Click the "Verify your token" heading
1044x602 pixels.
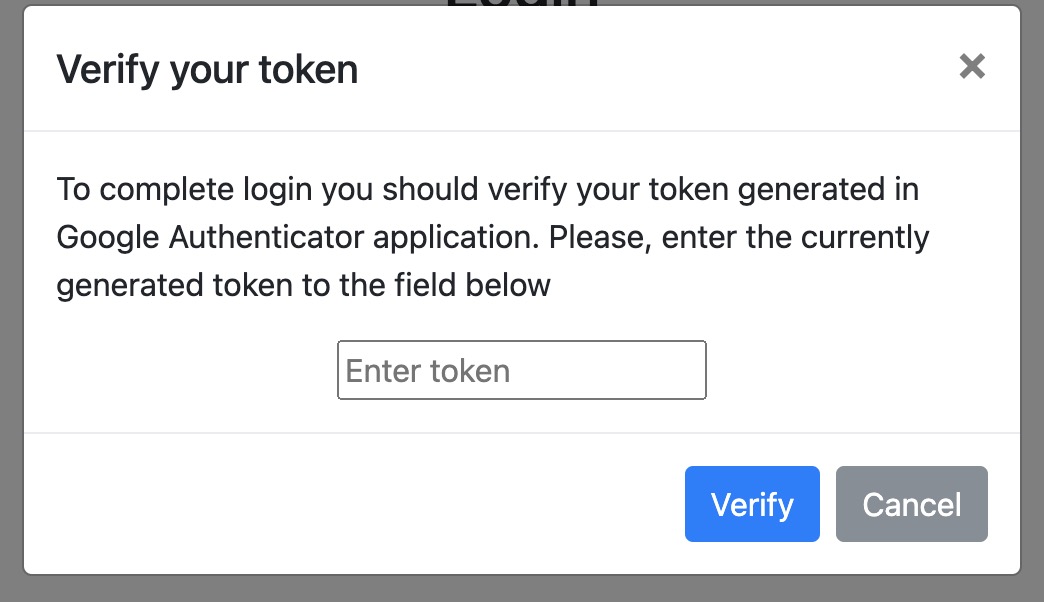pos(207,70)
